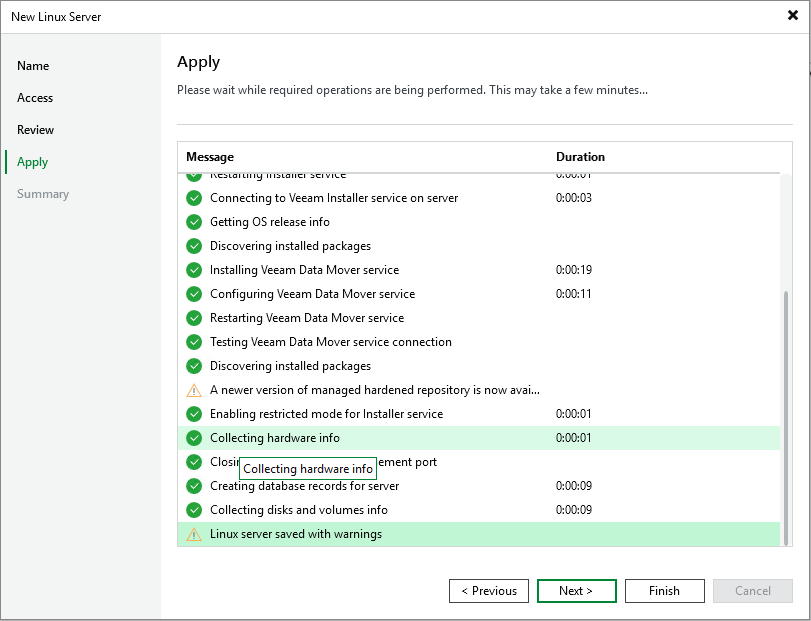Click the Message column header
Screen dimensions: 811x621
[x=210, y=157]
